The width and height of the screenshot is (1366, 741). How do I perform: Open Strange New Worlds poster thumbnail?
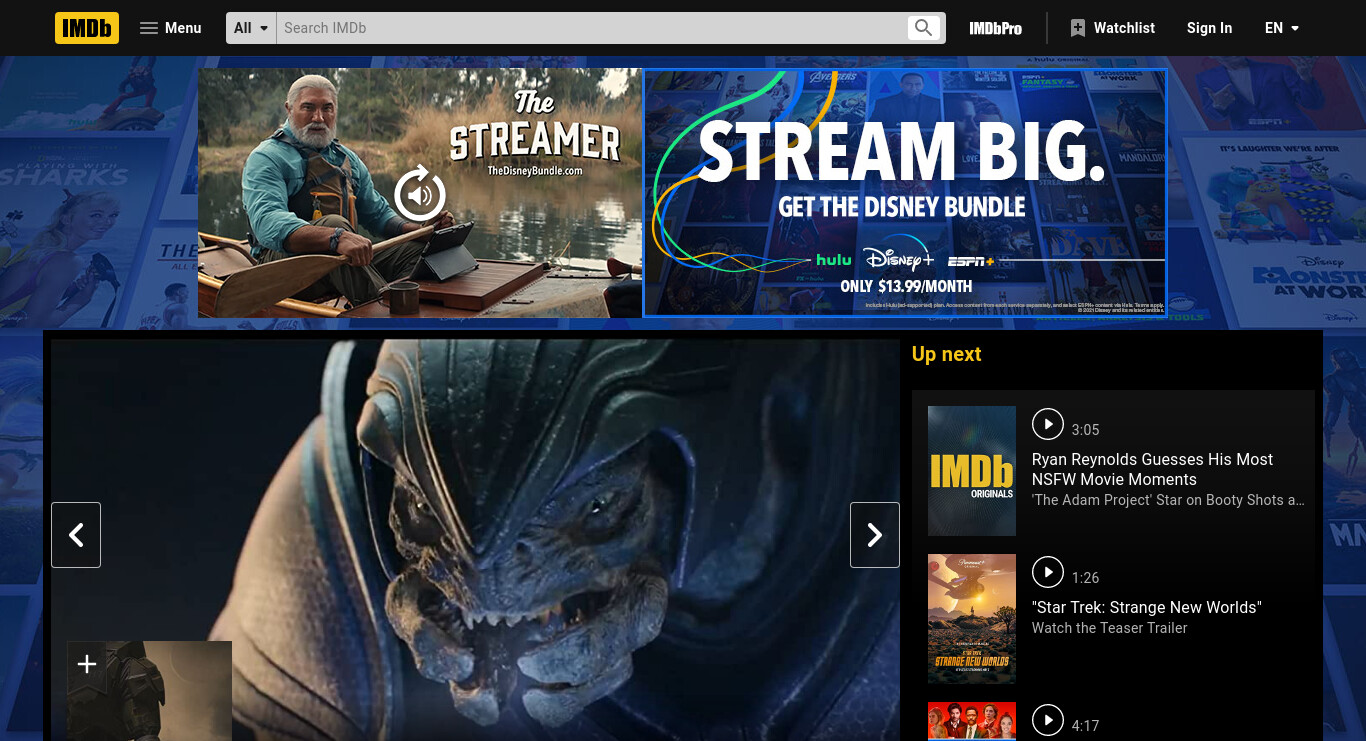coord(972,619)
